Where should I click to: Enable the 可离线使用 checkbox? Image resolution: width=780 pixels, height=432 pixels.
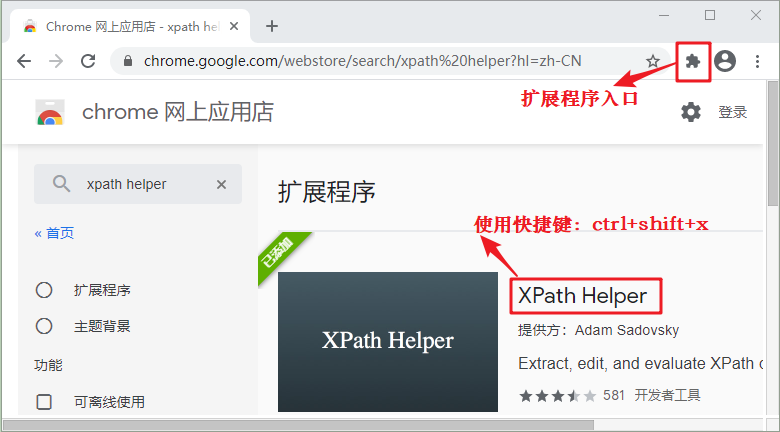[44, 402]
